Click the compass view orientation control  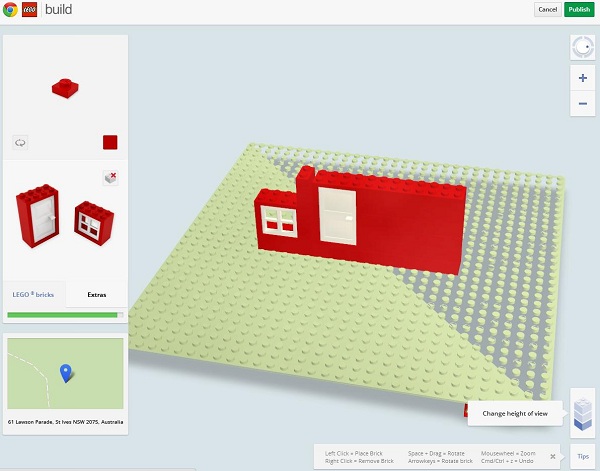click(582, 47)
